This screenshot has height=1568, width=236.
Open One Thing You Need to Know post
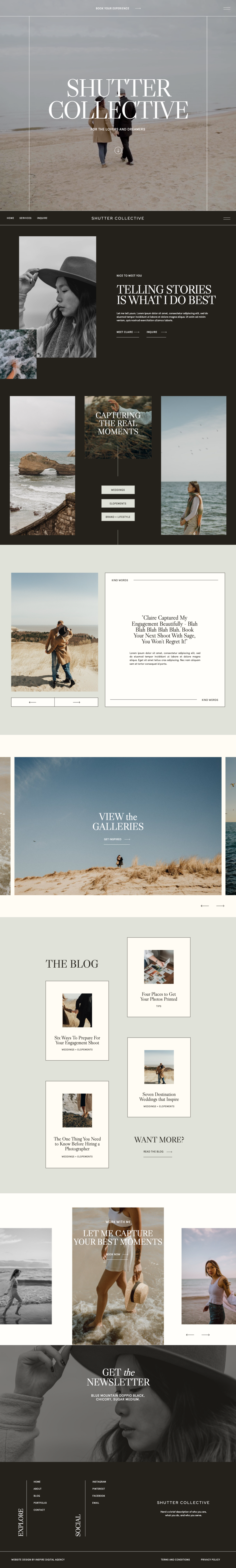77,1124
